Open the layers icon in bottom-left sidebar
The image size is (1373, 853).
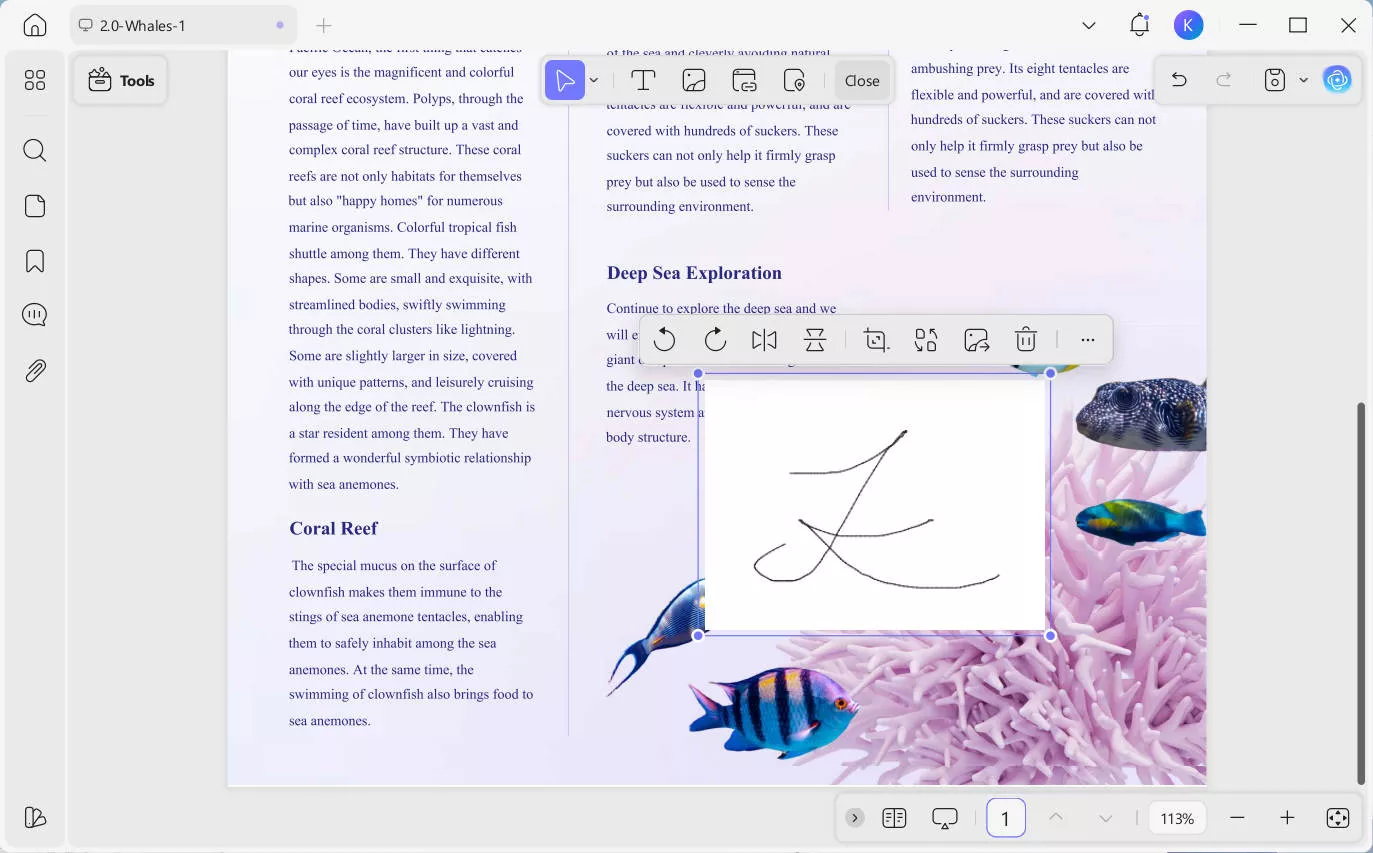[35, 817]
